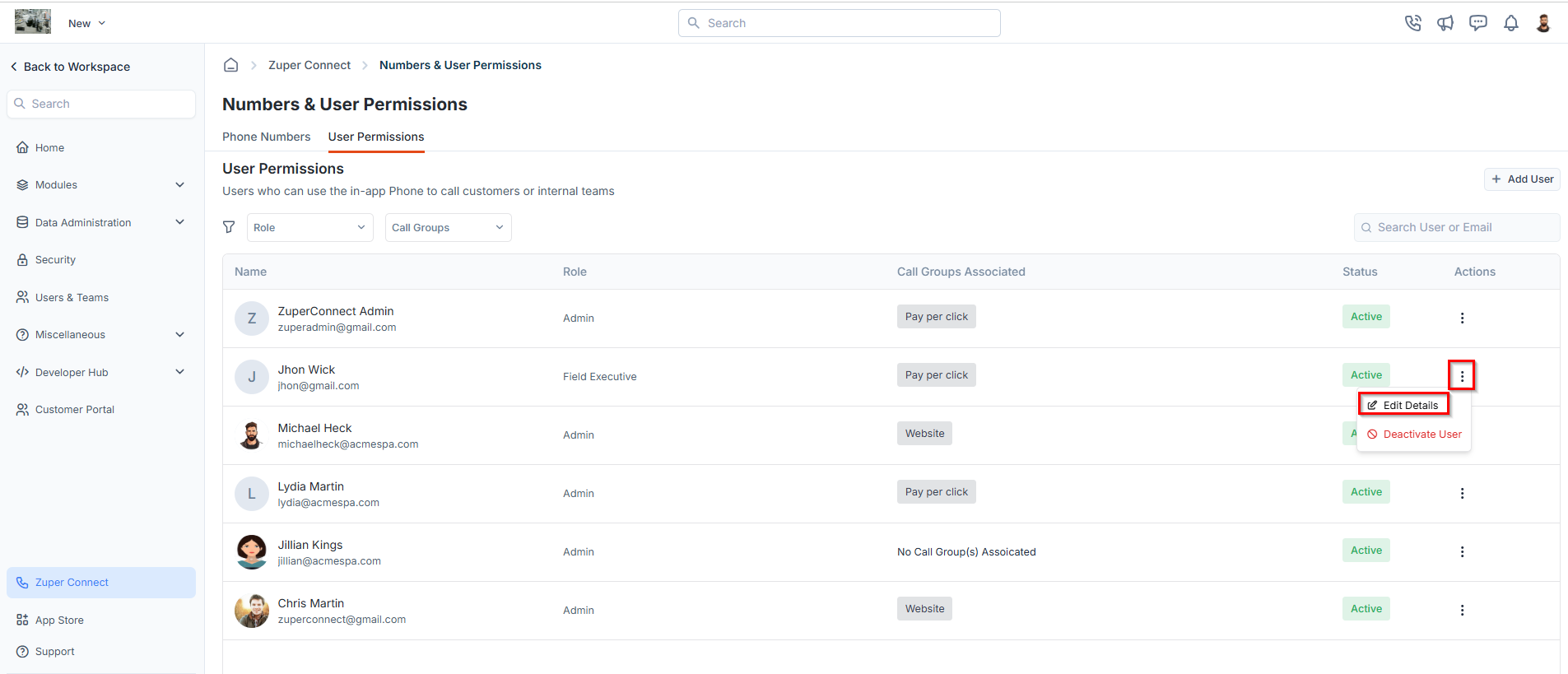Screen dimensions: 1568x674
Task: Click Search User or Email field
Action: tap(1457, 228)
